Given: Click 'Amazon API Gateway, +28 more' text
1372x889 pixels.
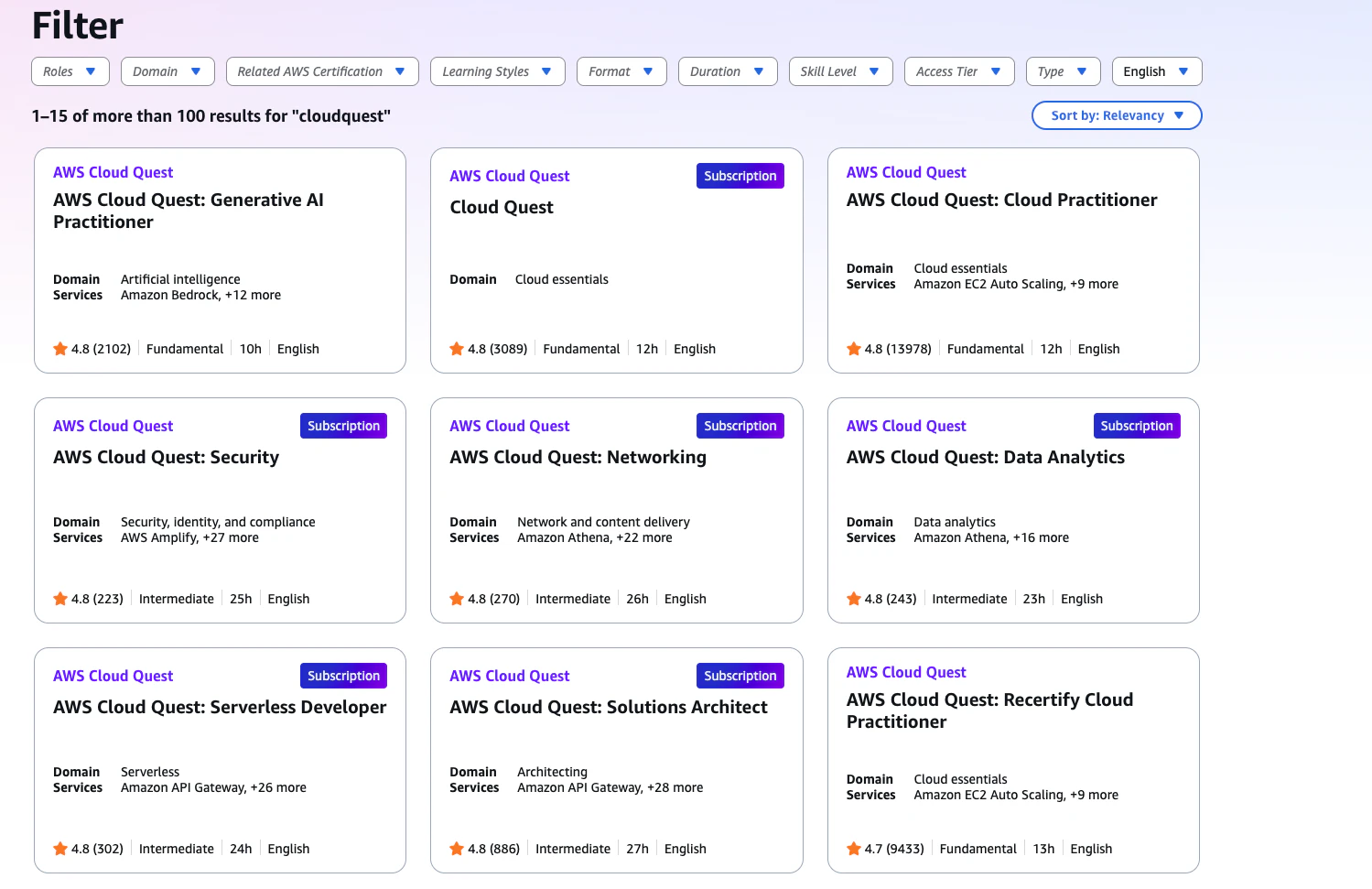Looking at the screenshot, I should click(610, 787).
